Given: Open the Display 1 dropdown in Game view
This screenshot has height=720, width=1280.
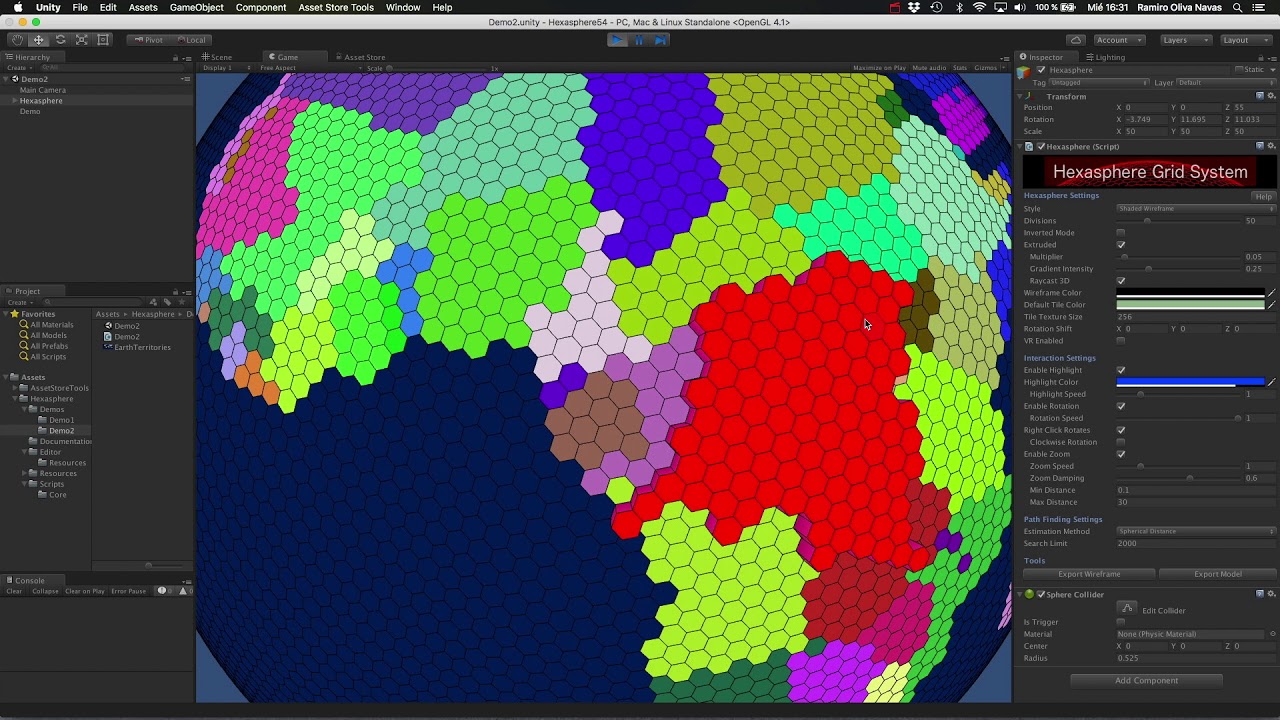Looking at the screenshot, I should (x=218, y=68).
